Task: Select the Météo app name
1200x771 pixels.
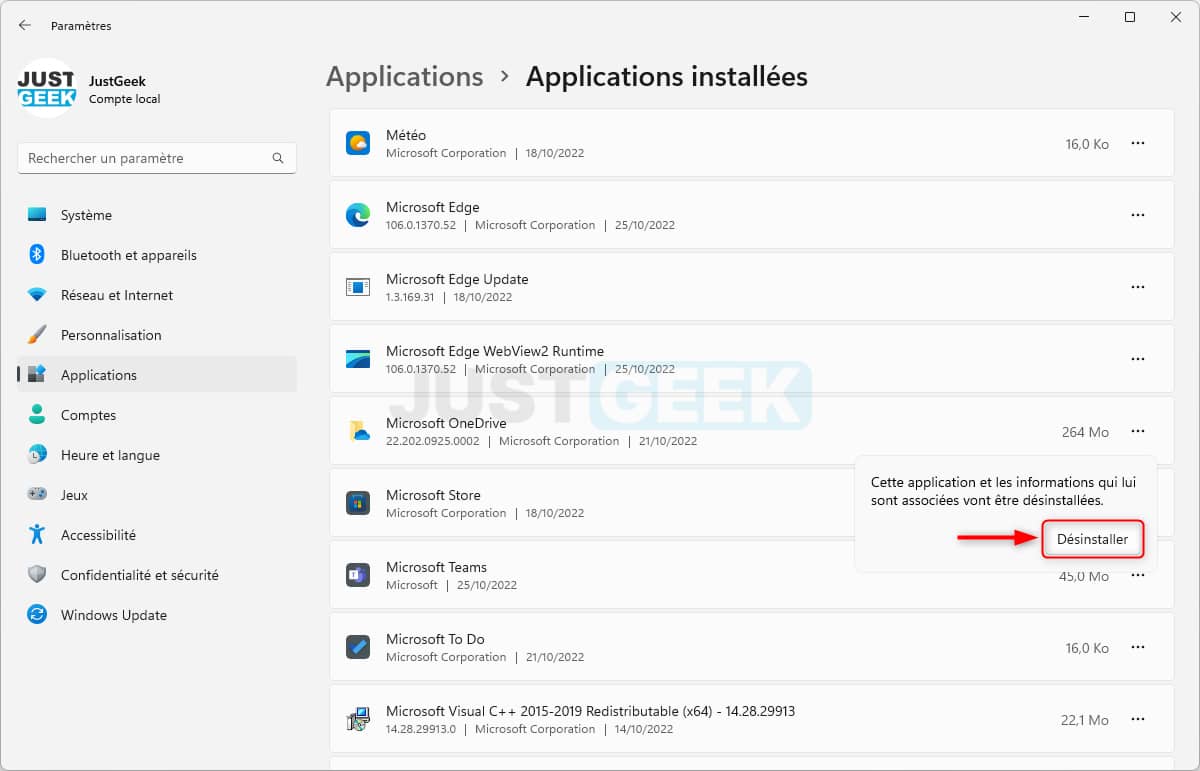Action: point(406,135)
